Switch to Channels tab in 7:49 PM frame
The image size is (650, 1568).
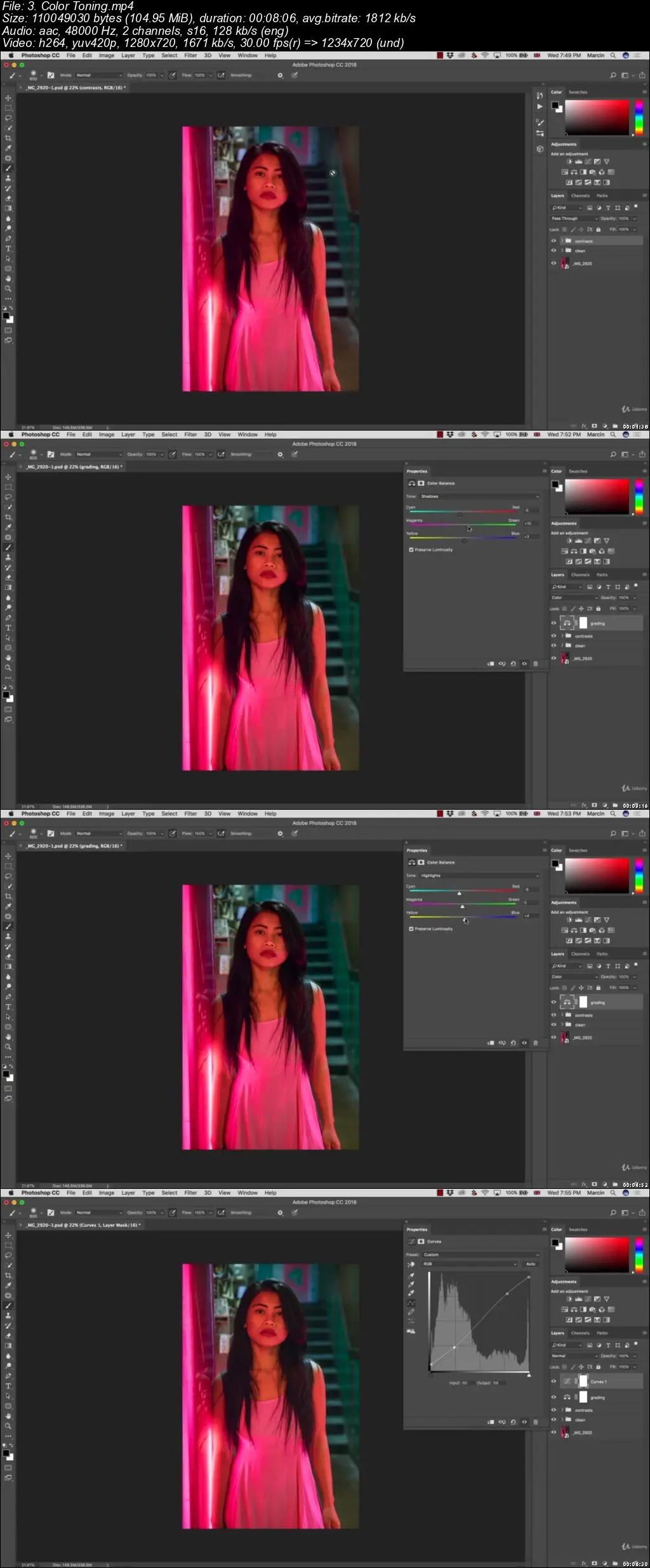click(x=580, y=196)
